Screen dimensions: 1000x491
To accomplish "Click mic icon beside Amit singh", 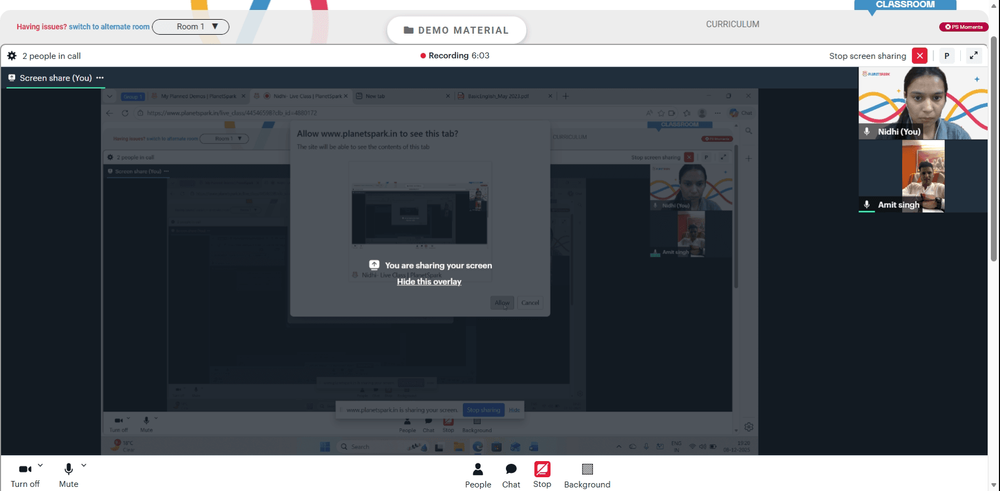I will pyautogui.click(x=867, y=205).
